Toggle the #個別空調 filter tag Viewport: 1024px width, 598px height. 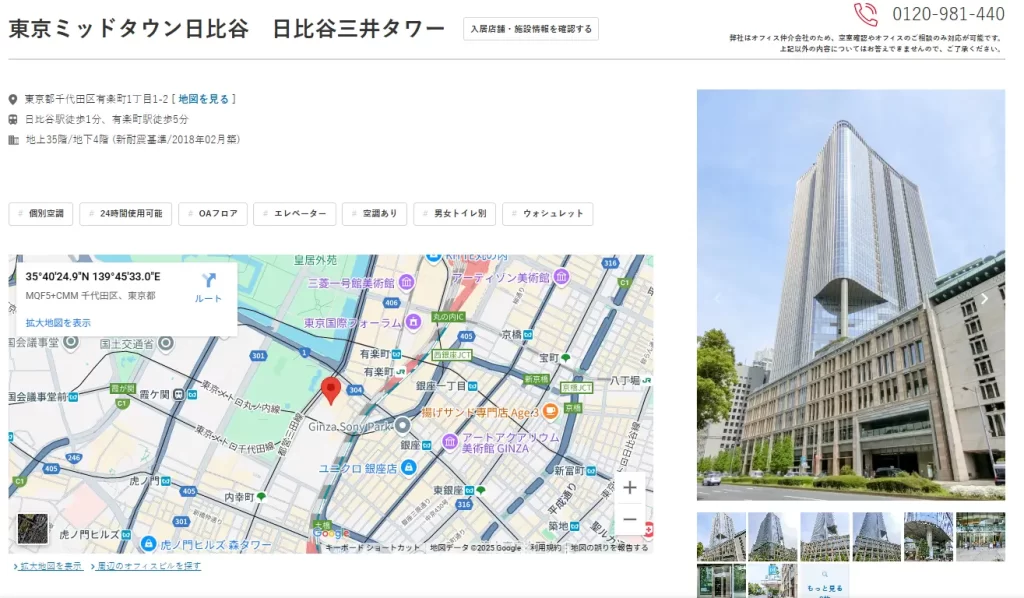coord(40,213)
